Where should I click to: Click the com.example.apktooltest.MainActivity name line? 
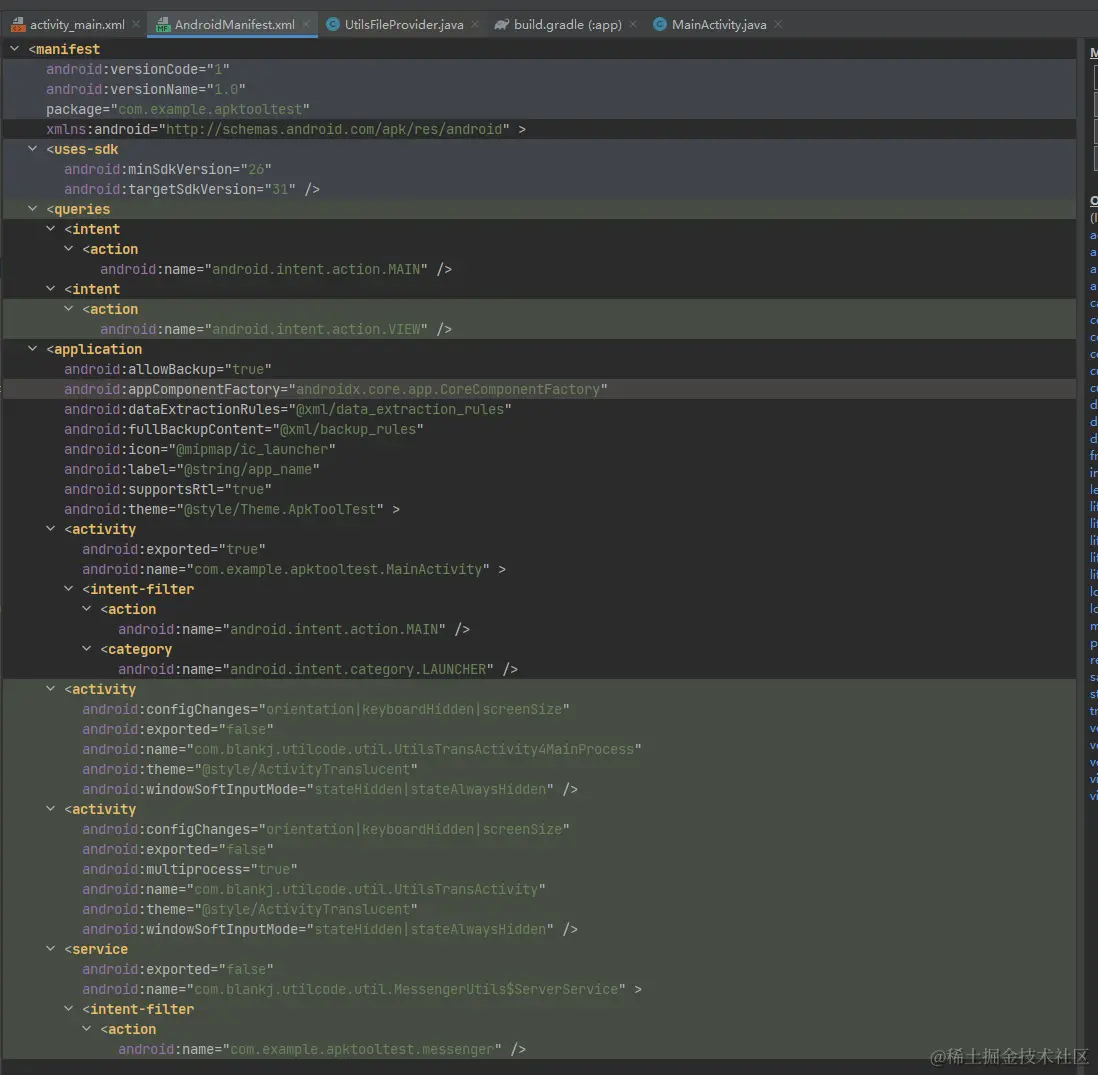(294, 569)
